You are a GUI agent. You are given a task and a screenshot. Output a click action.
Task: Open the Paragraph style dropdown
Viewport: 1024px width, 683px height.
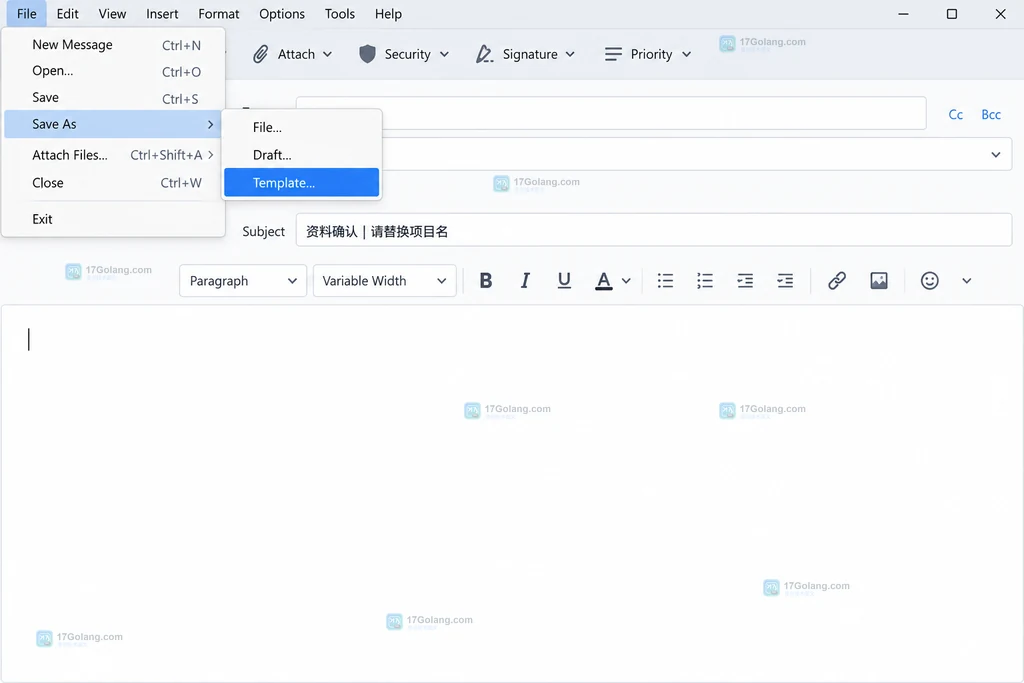coord(243,281)
